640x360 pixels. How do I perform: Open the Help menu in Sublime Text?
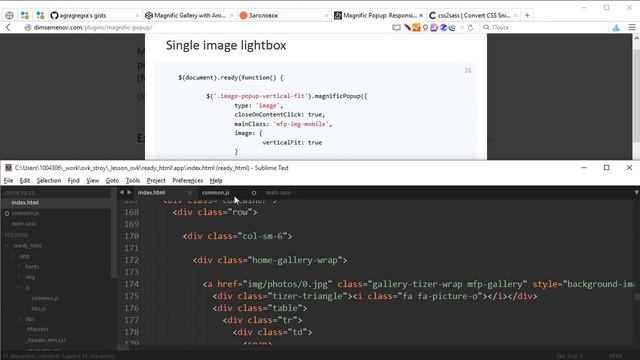click(216, 180)
